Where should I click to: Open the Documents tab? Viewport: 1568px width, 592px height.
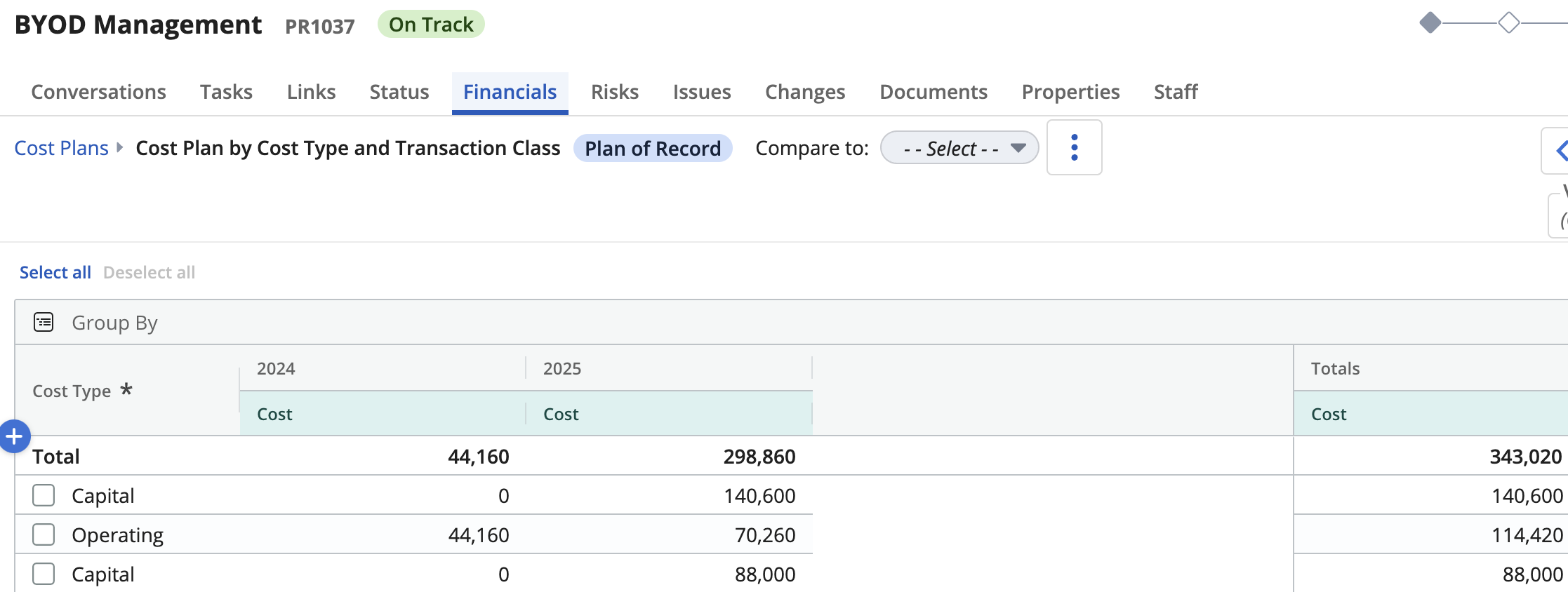pos(933,92)
